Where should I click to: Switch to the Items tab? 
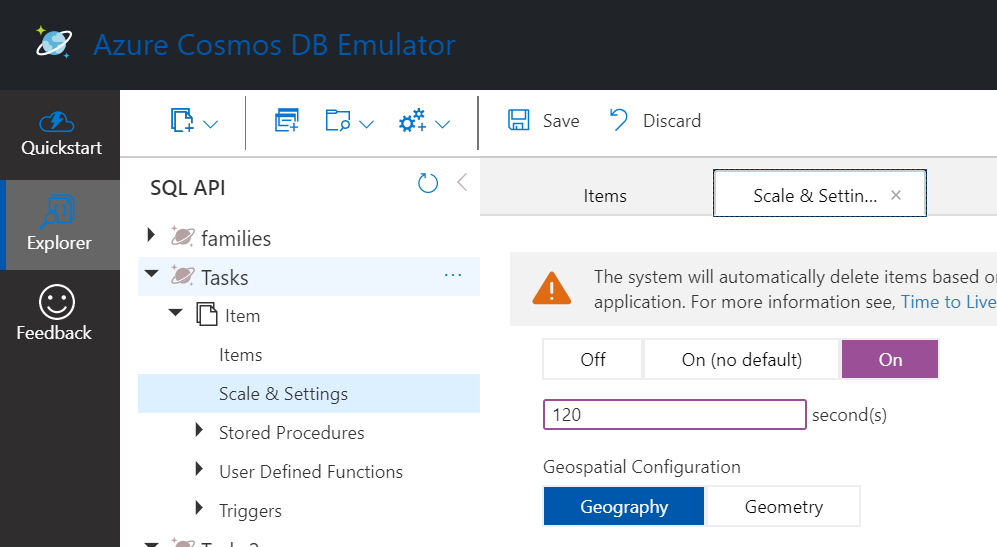click(x=605, y=196)
